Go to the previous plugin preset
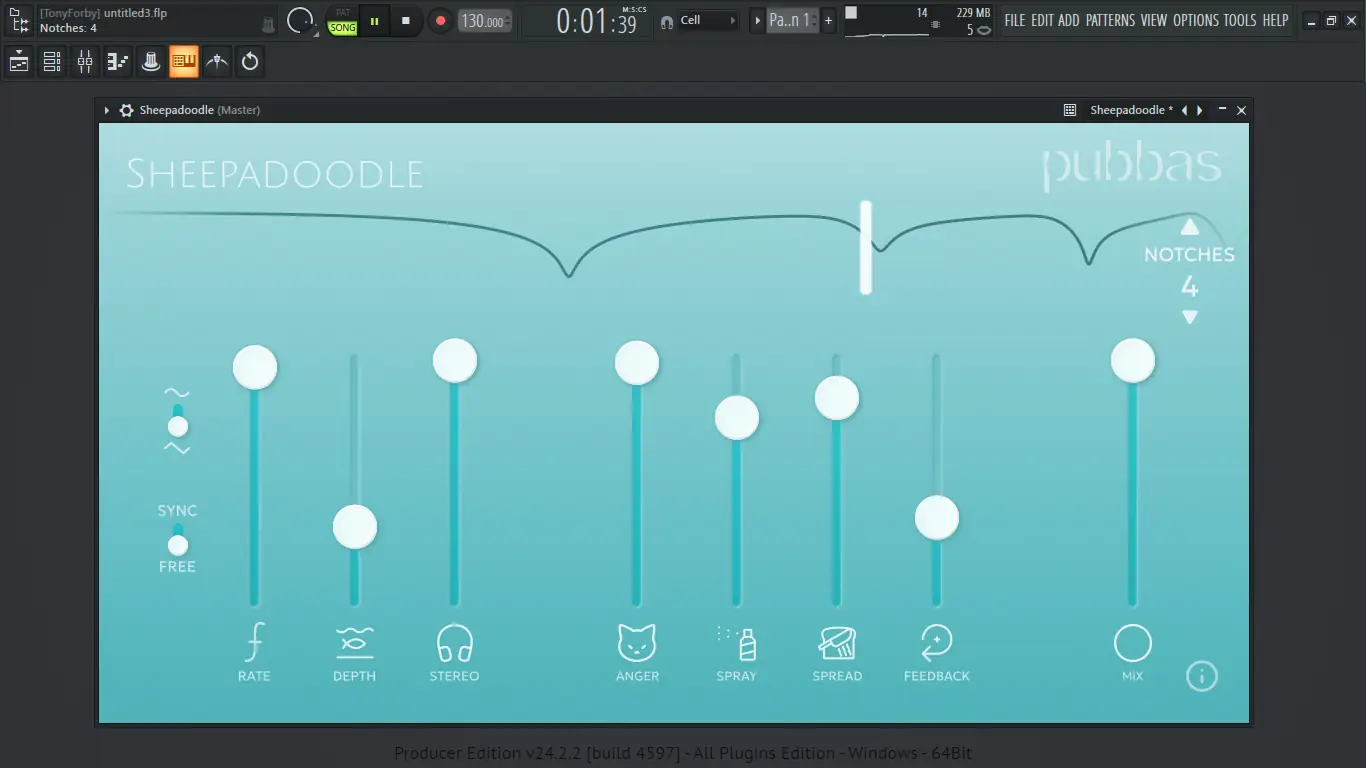1366x768 pixels. pos(1184,110)
